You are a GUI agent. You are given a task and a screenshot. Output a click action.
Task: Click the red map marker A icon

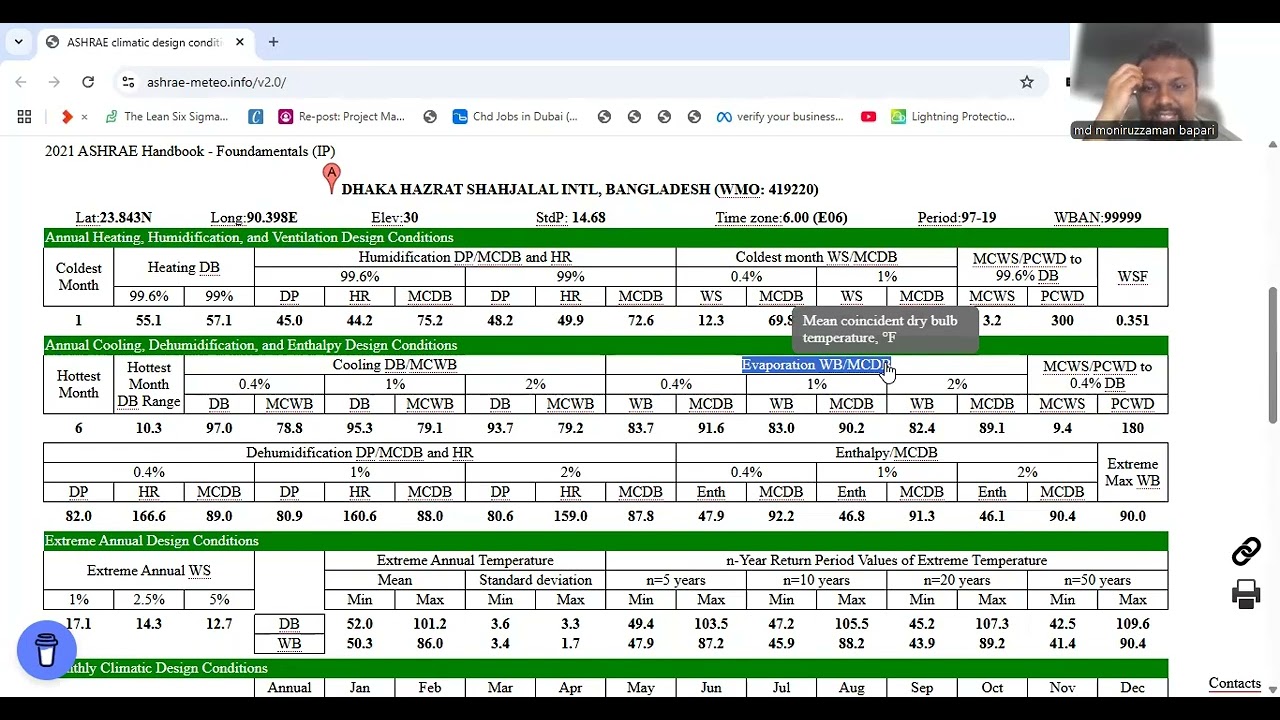click(x=331, y=178)
